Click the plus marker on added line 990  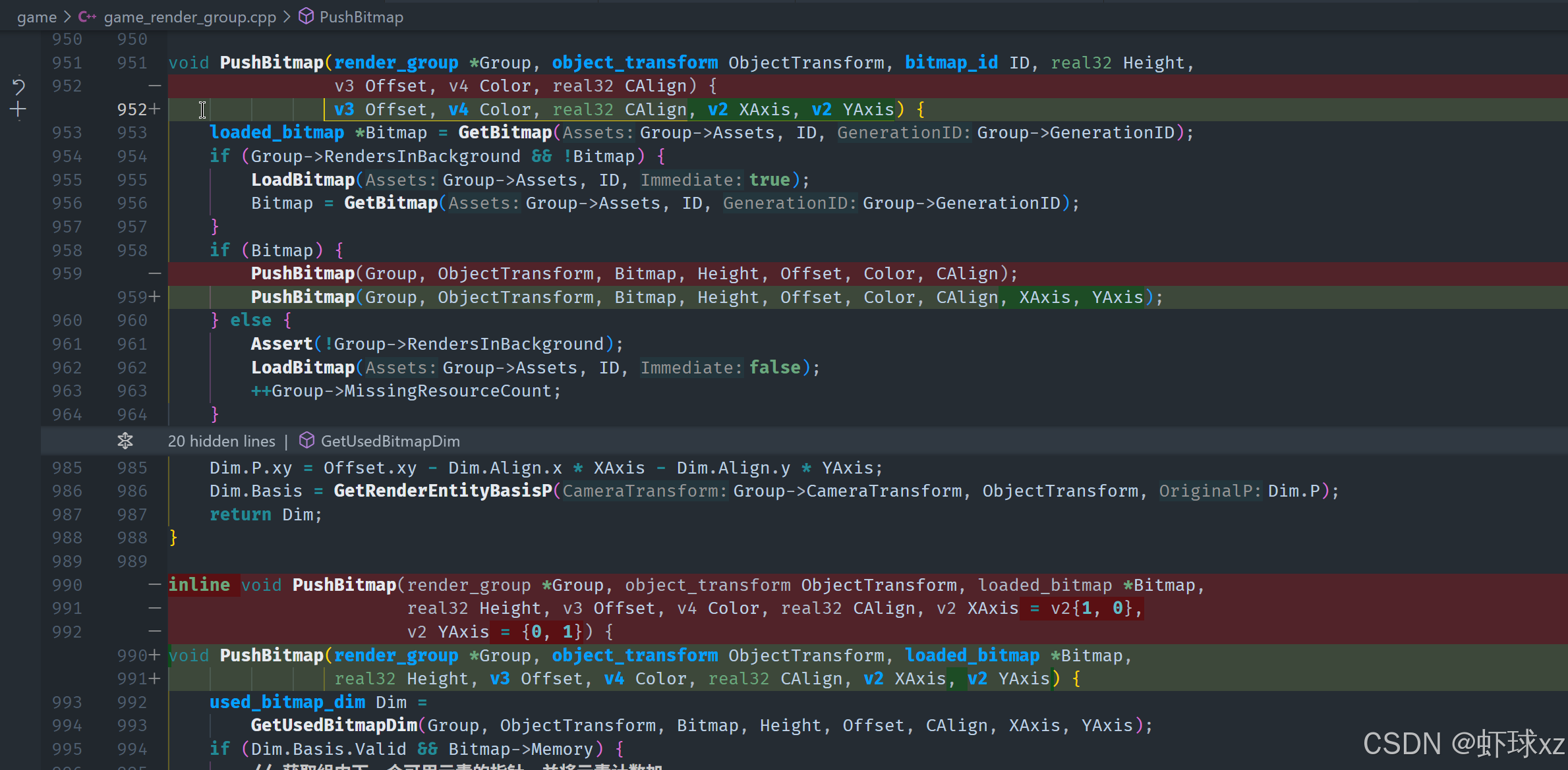pyautogui.click(x=155, y=655)
